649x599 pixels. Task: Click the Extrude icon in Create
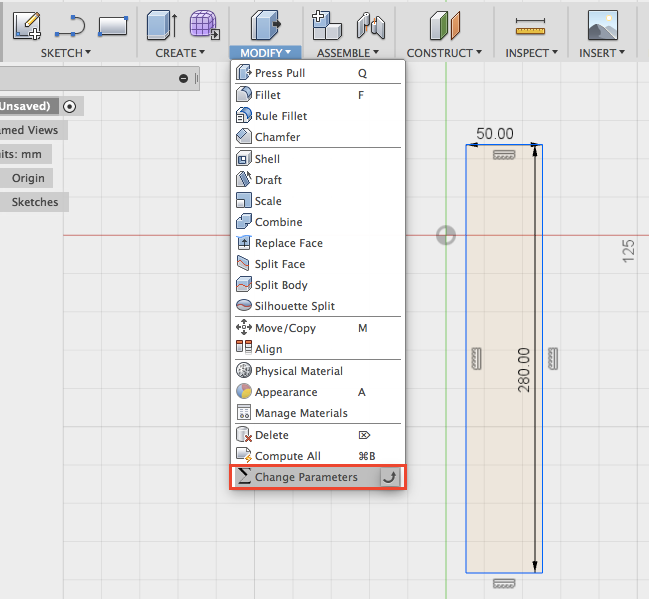[162, 26]
